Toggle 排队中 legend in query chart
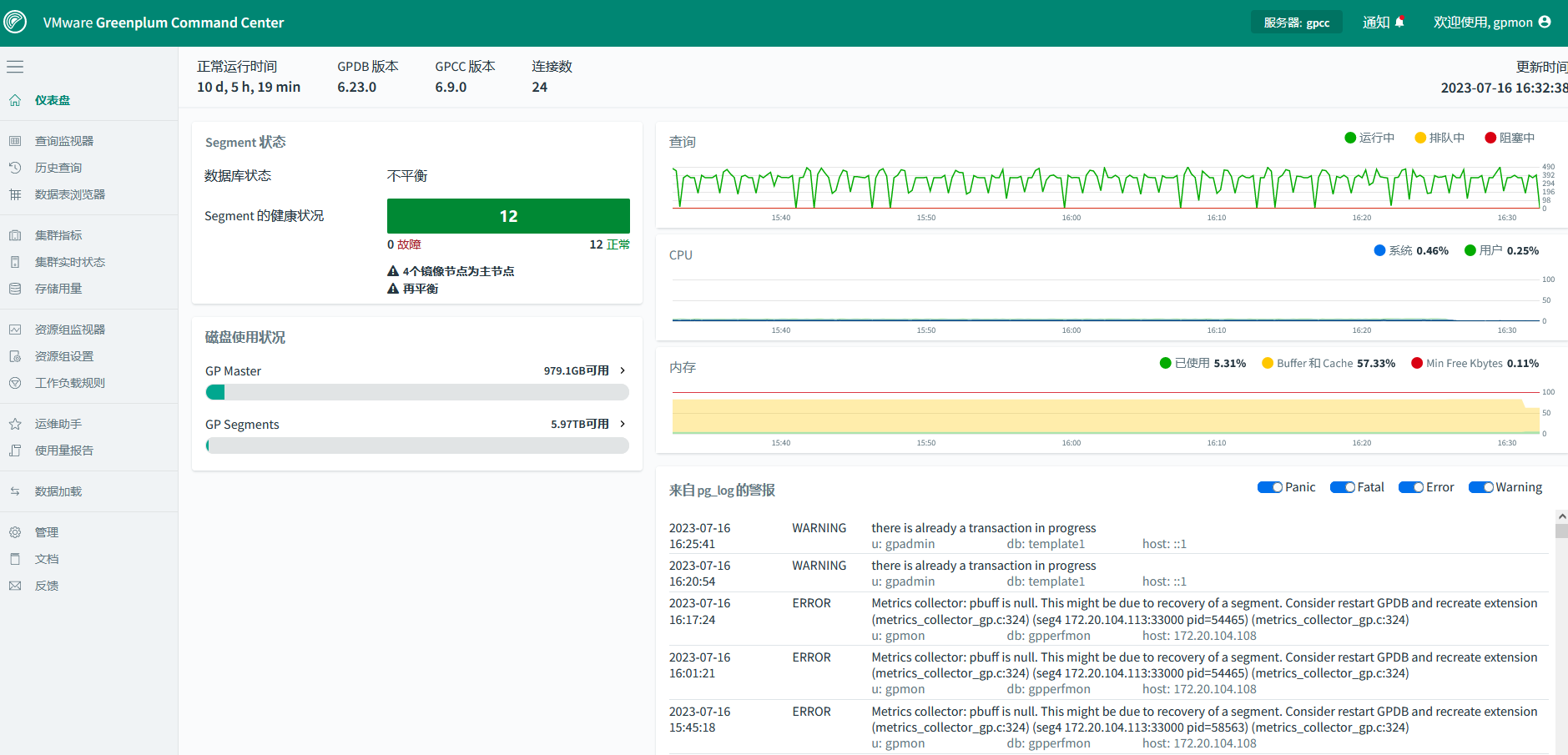Screen dimensions: 1568x755 pyautogui.click(x=1439, y=138)
